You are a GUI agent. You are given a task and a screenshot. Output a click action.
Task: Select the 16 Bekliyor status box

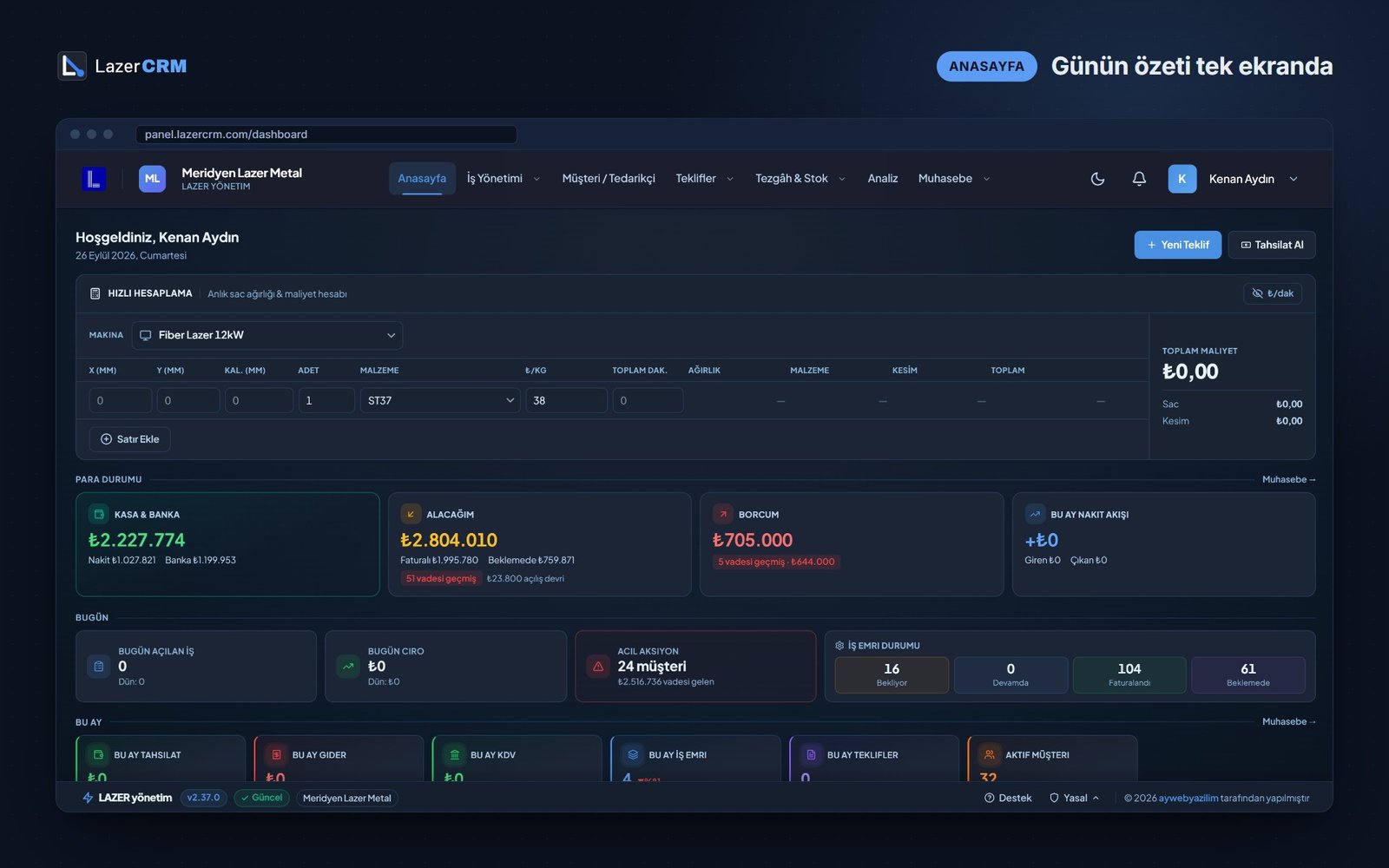point(892,674)
